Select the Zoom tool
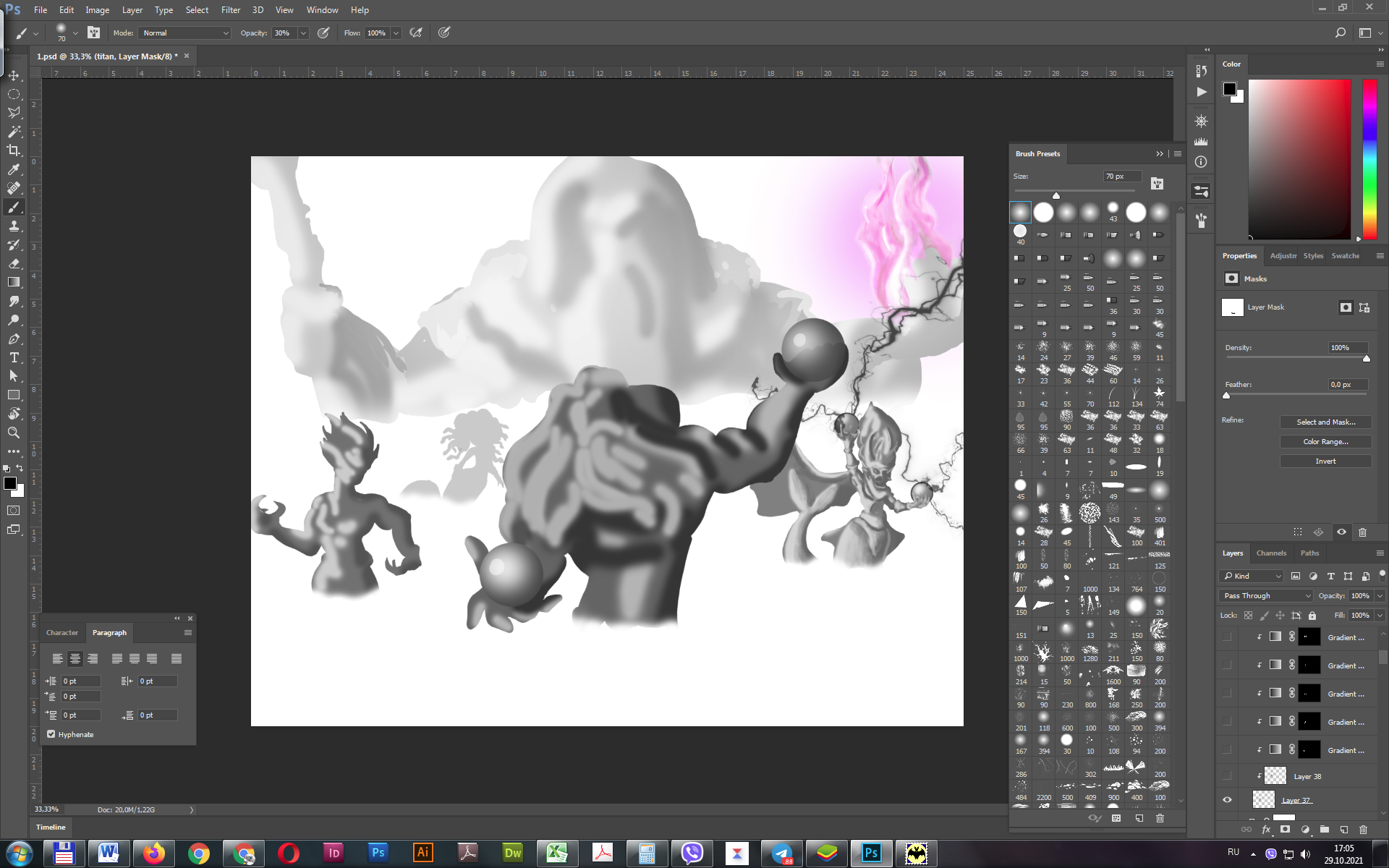This screenshot has height=868, width=1389. (x=14, y=433)
